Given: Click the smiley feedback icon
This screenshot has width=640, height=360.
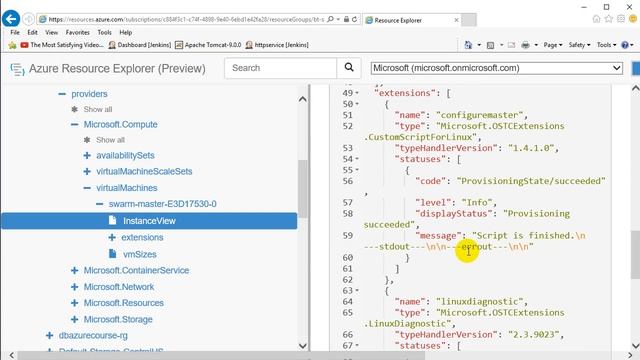Looking at the screenshot, I should click(x=633, y=19).
